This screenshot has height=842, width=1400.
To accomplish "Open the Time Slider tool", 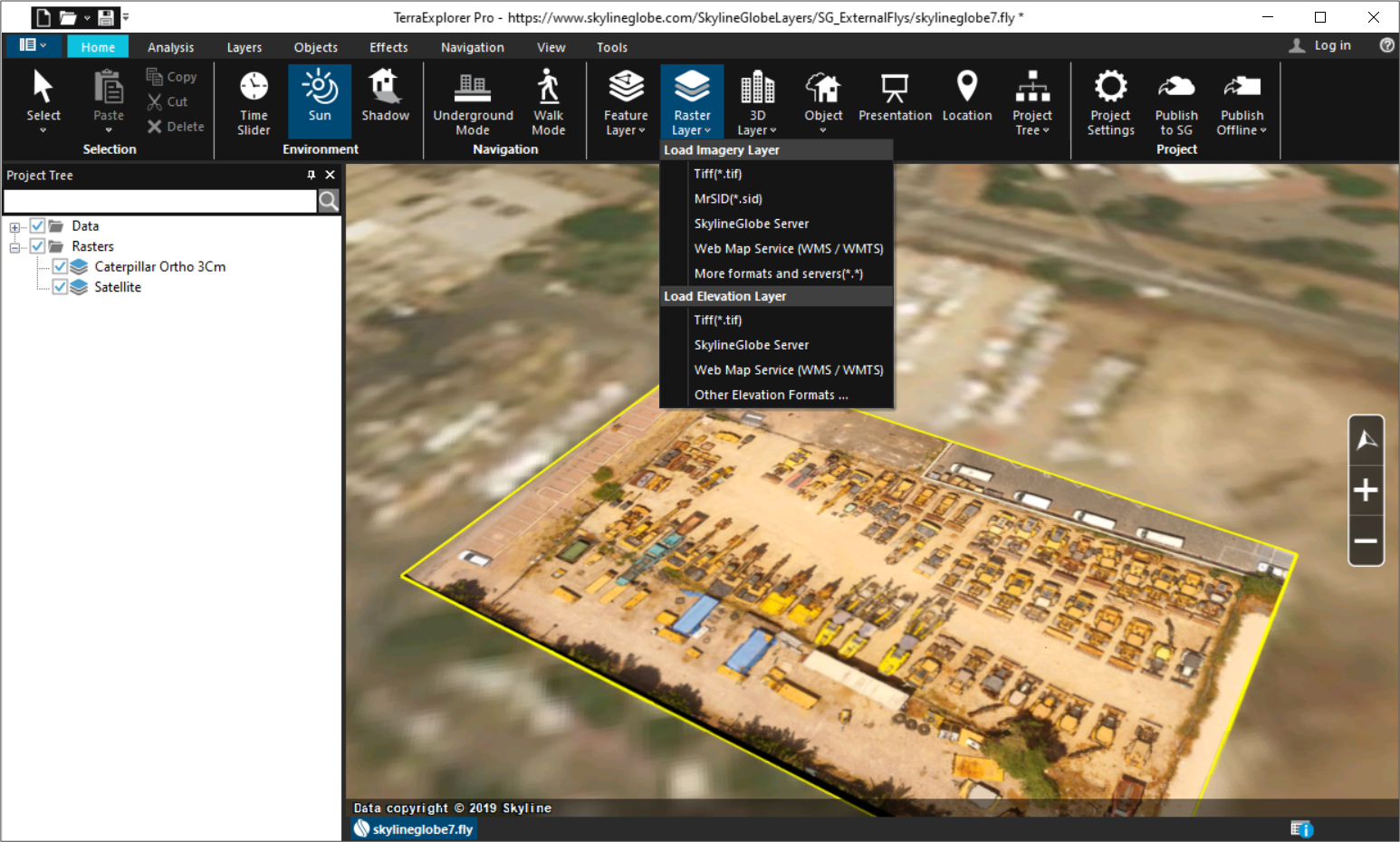I will (x=254, y=101).
